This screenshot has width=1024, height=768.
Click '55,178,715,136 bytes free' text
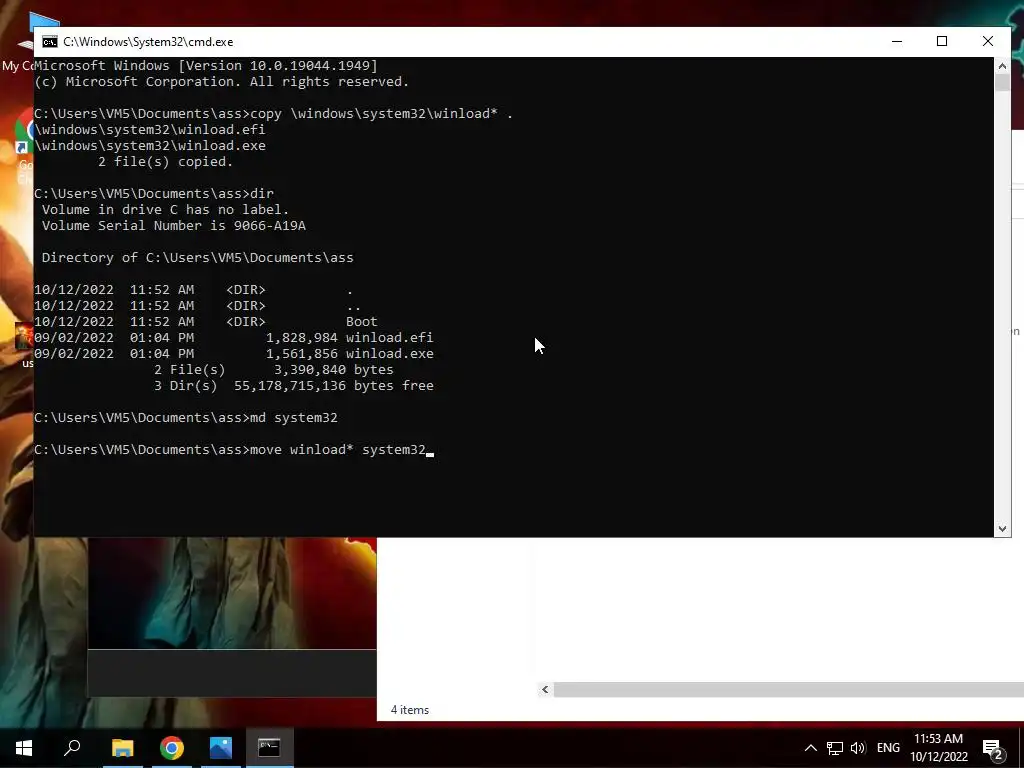point(334,385)
